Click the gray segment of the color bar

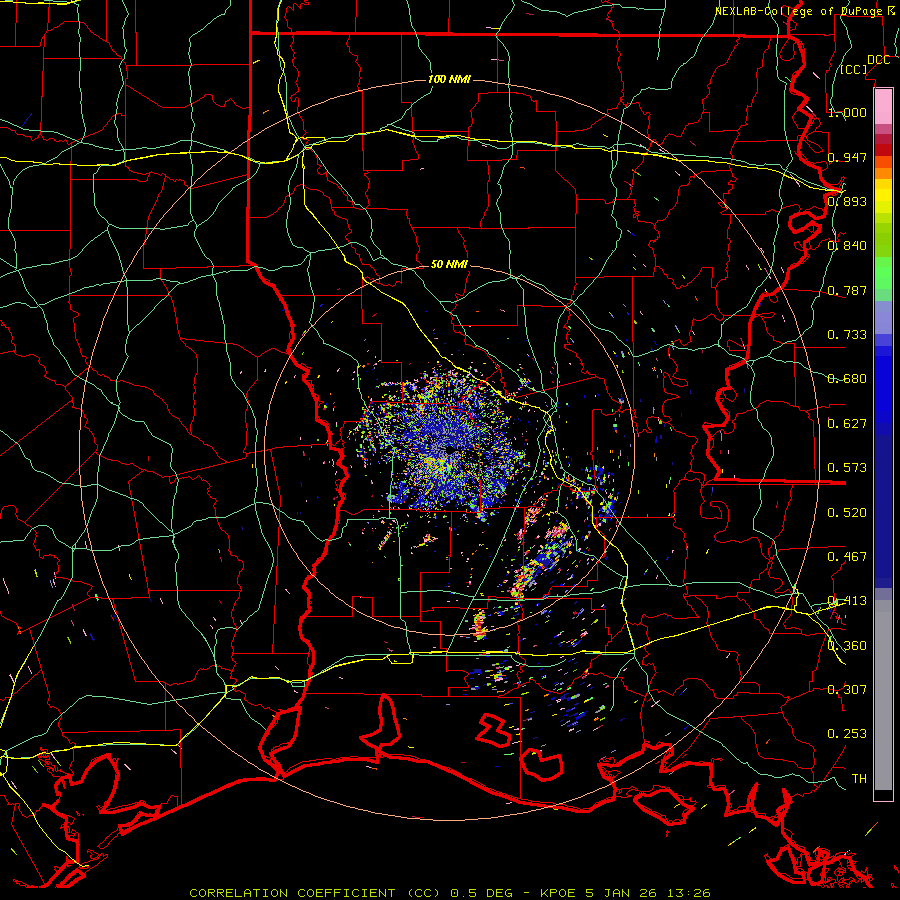[x=883, y=695]
